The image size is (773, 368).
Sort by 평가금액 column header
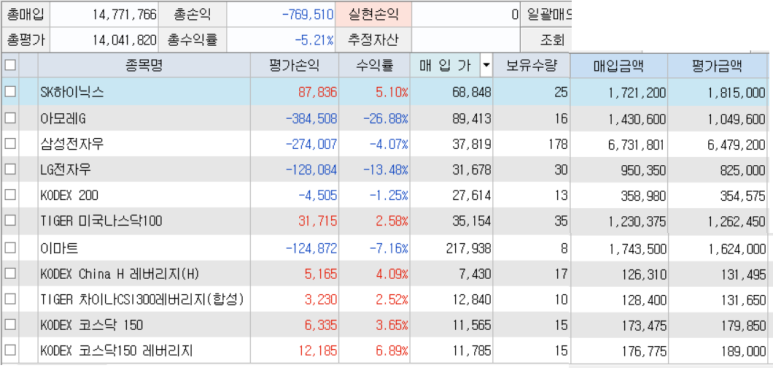point(717,65)
